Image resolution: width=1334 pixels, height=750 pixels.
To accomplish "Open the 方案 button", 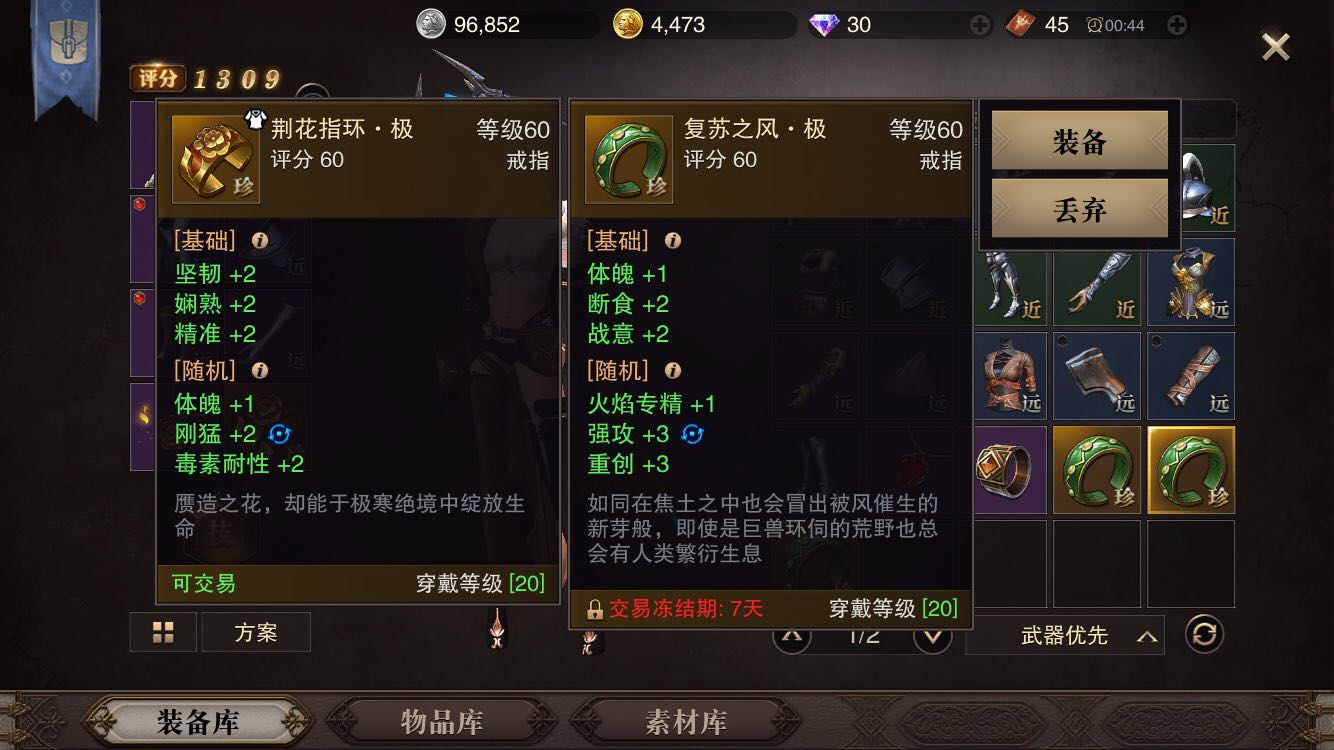I will [x=256, y=632].
